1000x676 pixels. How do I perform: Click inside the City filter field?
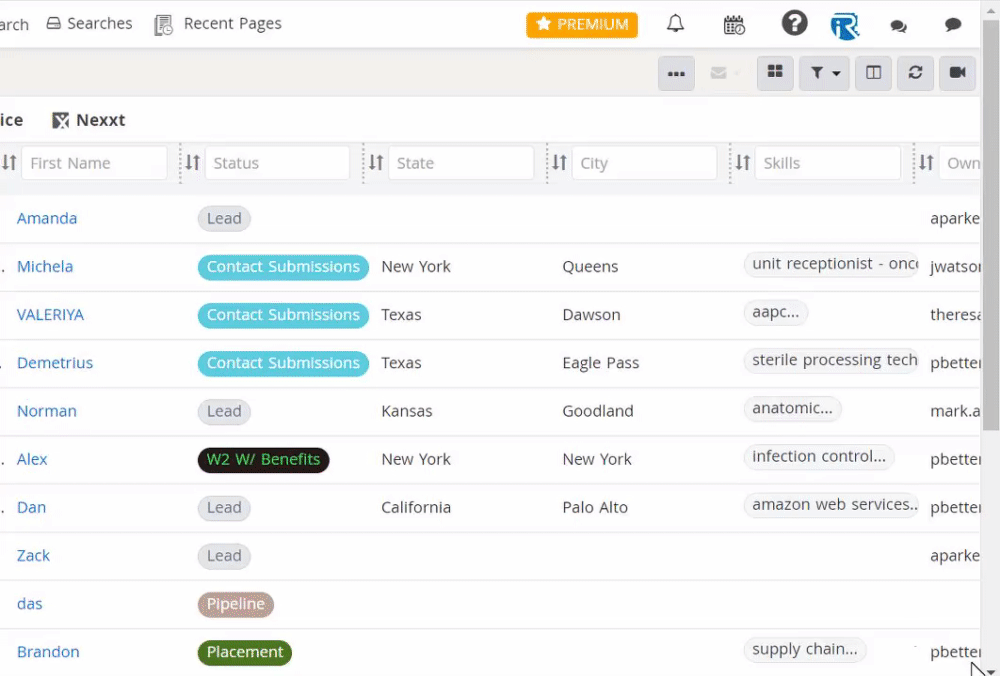tap(644, 162)
